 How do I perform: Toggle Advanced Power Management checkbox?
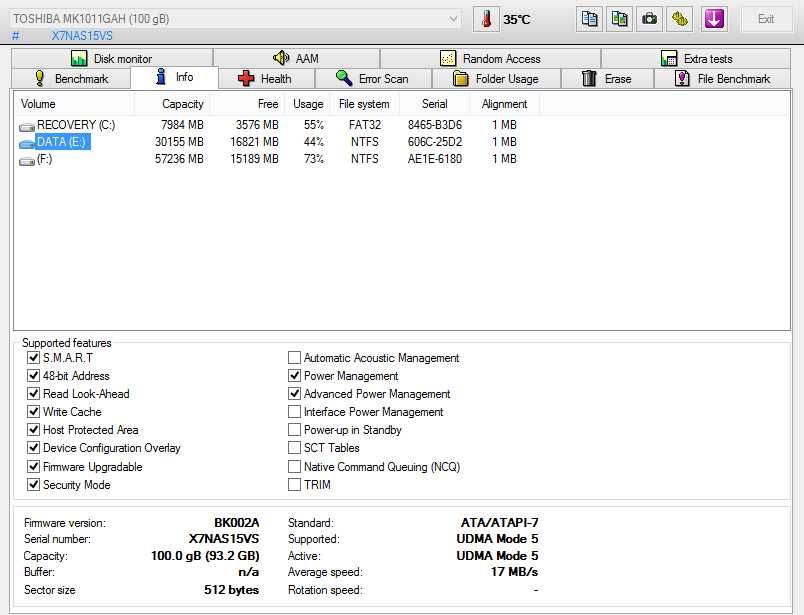click(x=294, y=393)
